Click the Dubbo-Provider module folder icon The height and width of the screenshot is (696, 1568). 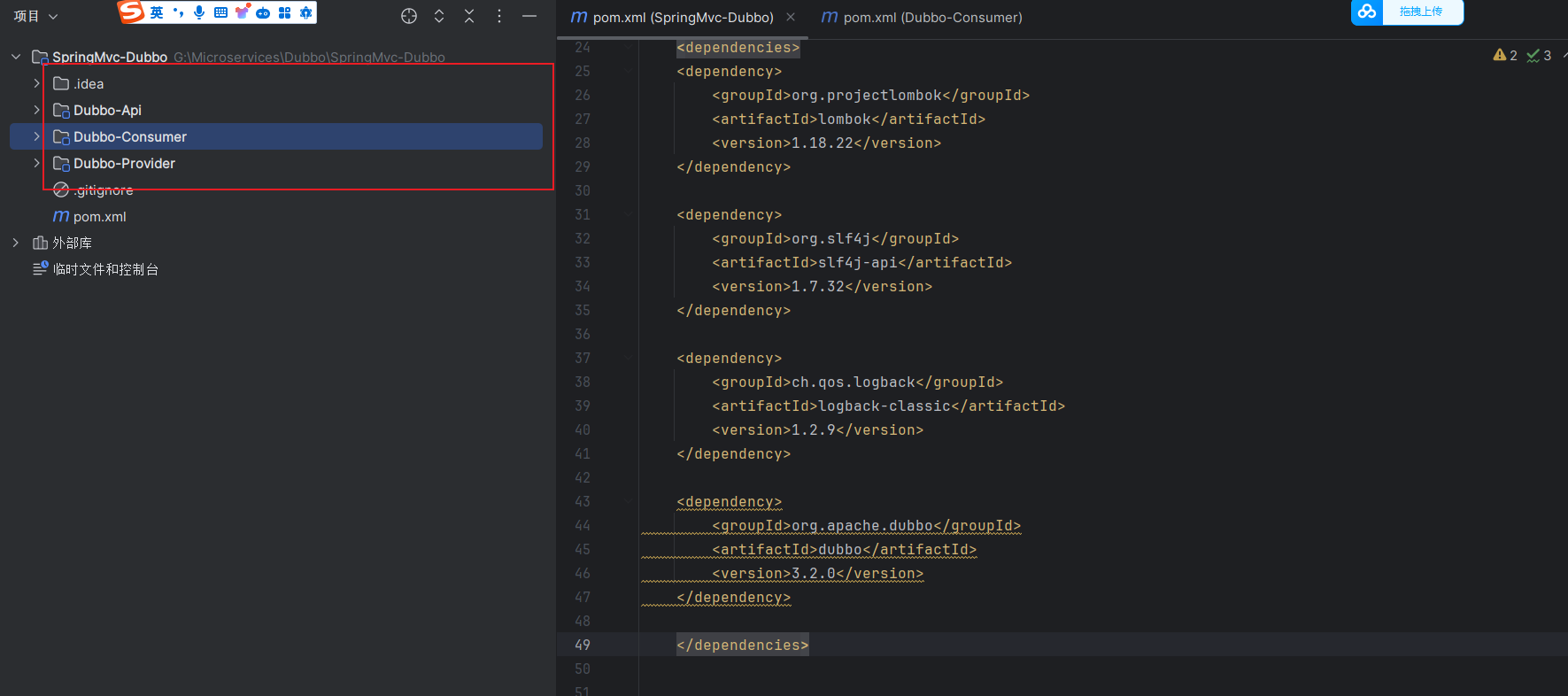[x=61, y=163]
